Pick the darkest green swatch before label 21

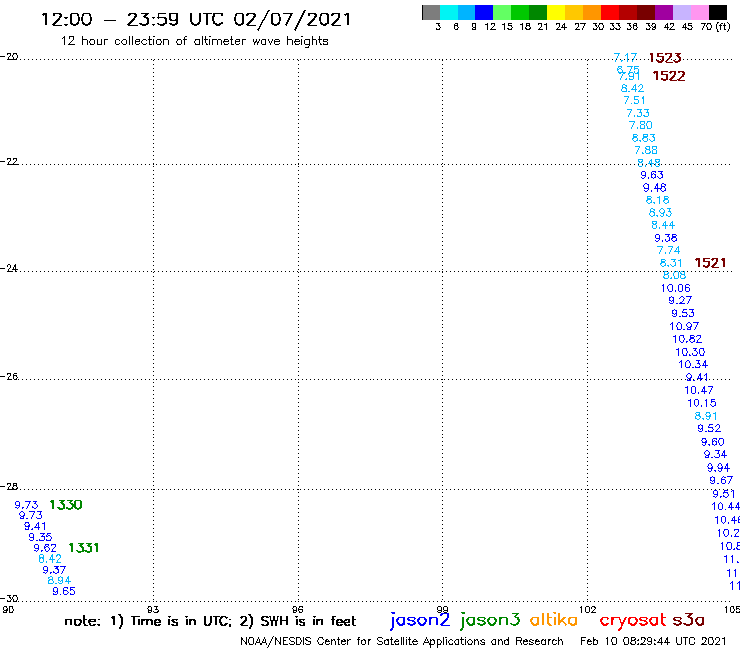(538, 12)
